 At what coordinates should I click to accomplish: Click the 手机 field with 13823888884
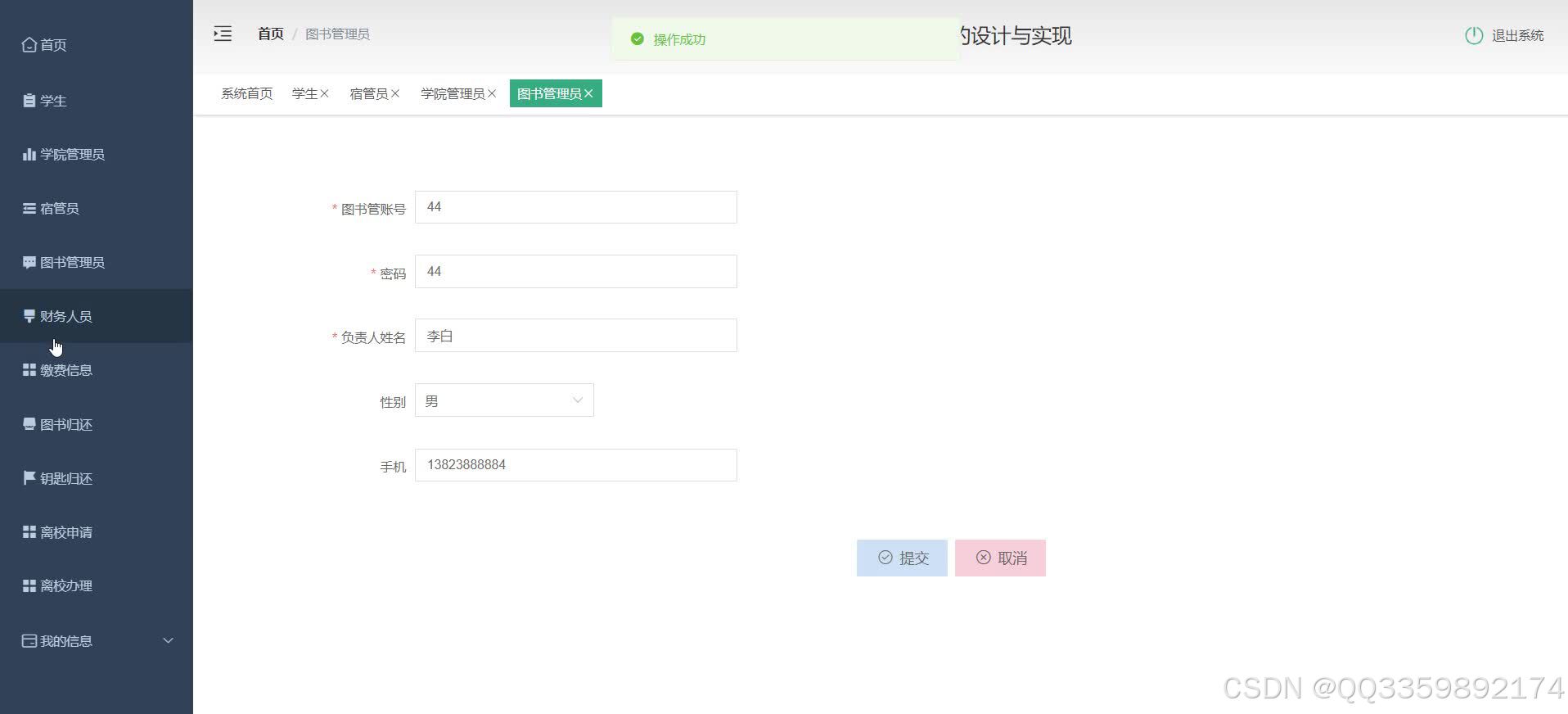click(576, 465)
